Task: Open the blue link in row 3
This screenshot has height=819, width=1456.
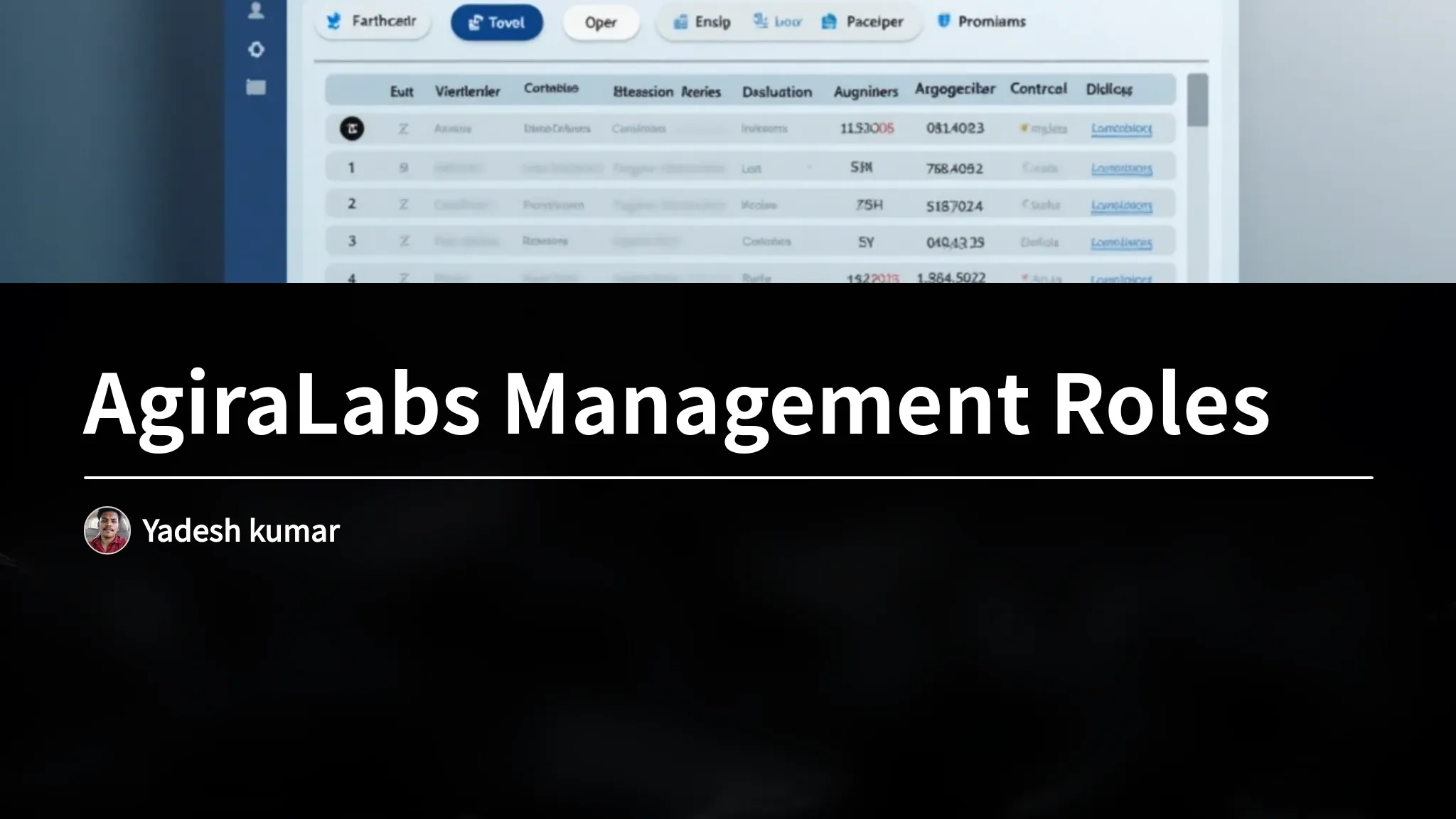Action: click(x=1122, y=243)
